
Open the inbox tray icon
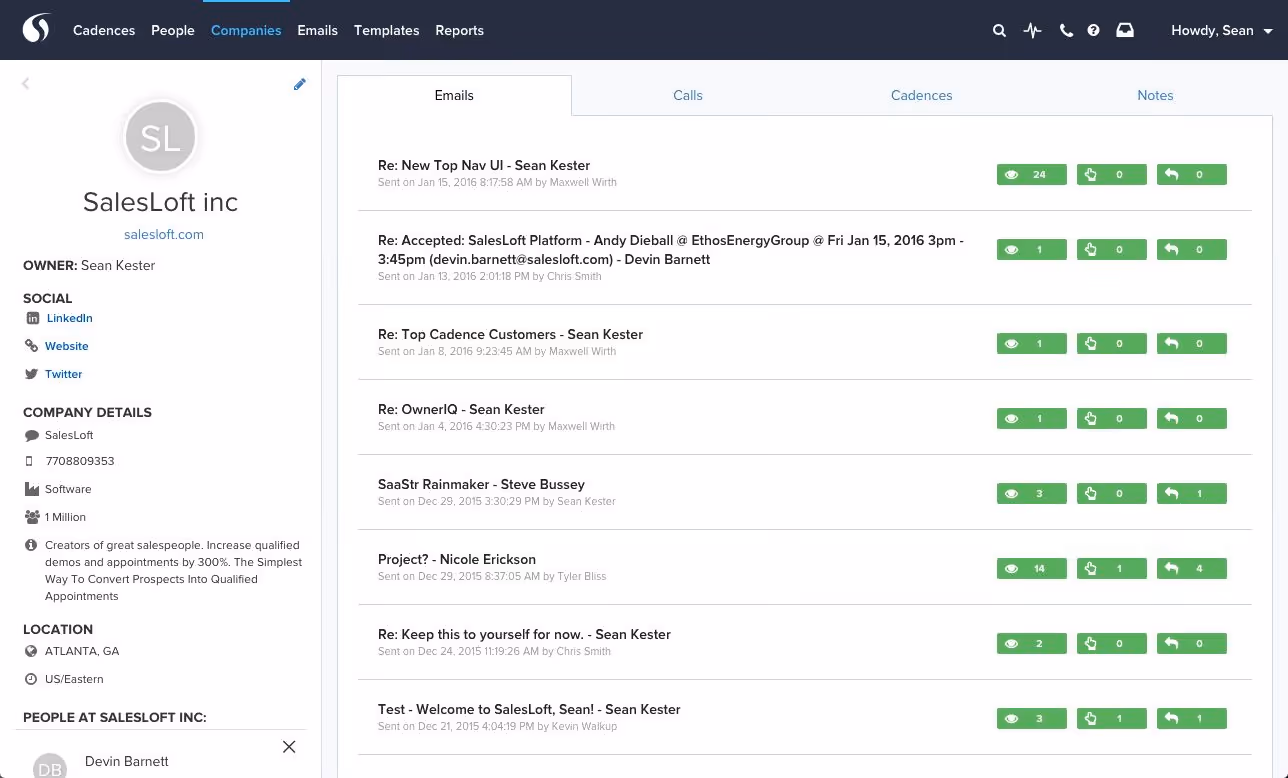tap(1125, 30)
